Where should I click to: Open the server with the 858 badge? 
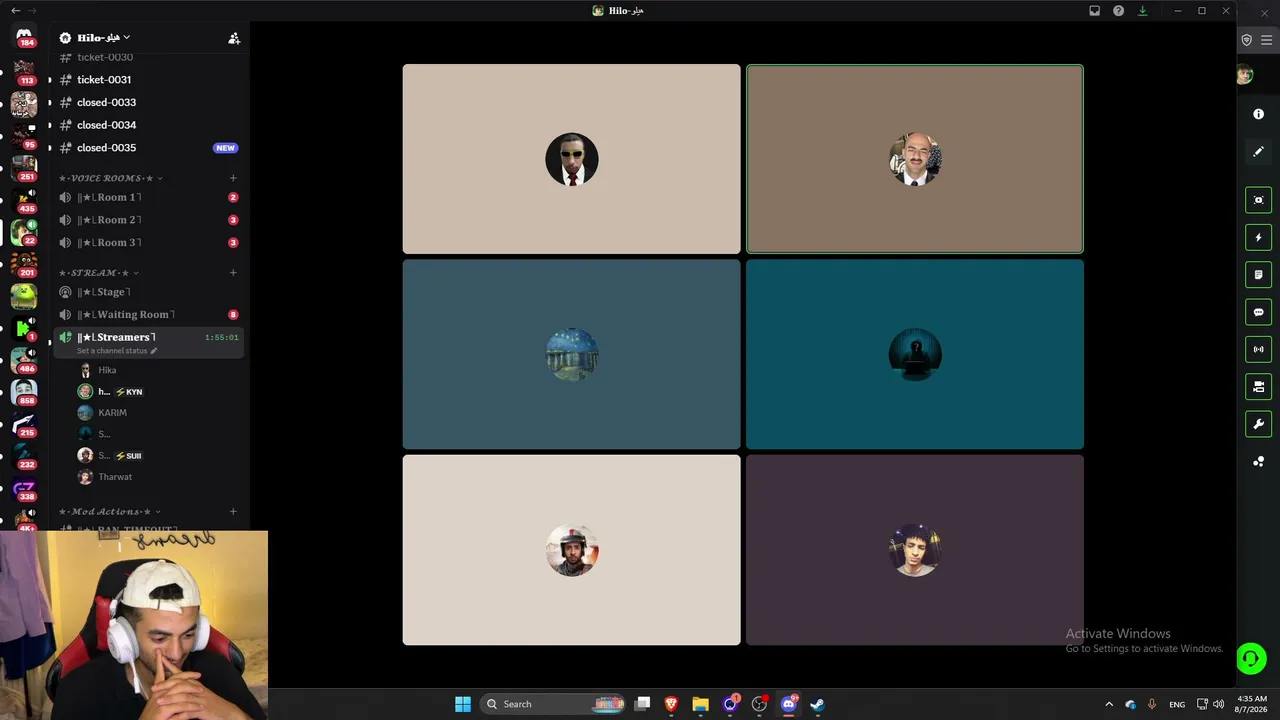pyautogui.click(x=24, y=391)
